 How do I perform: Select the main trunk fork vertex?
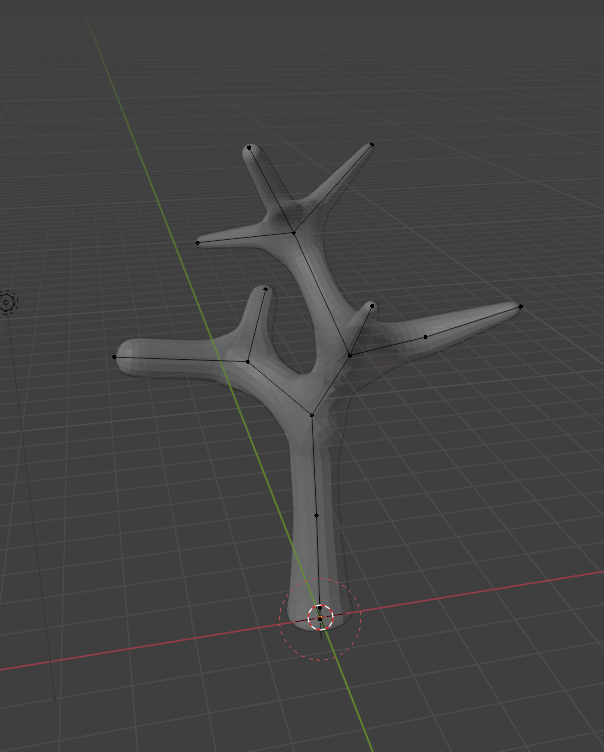[312, 414]
